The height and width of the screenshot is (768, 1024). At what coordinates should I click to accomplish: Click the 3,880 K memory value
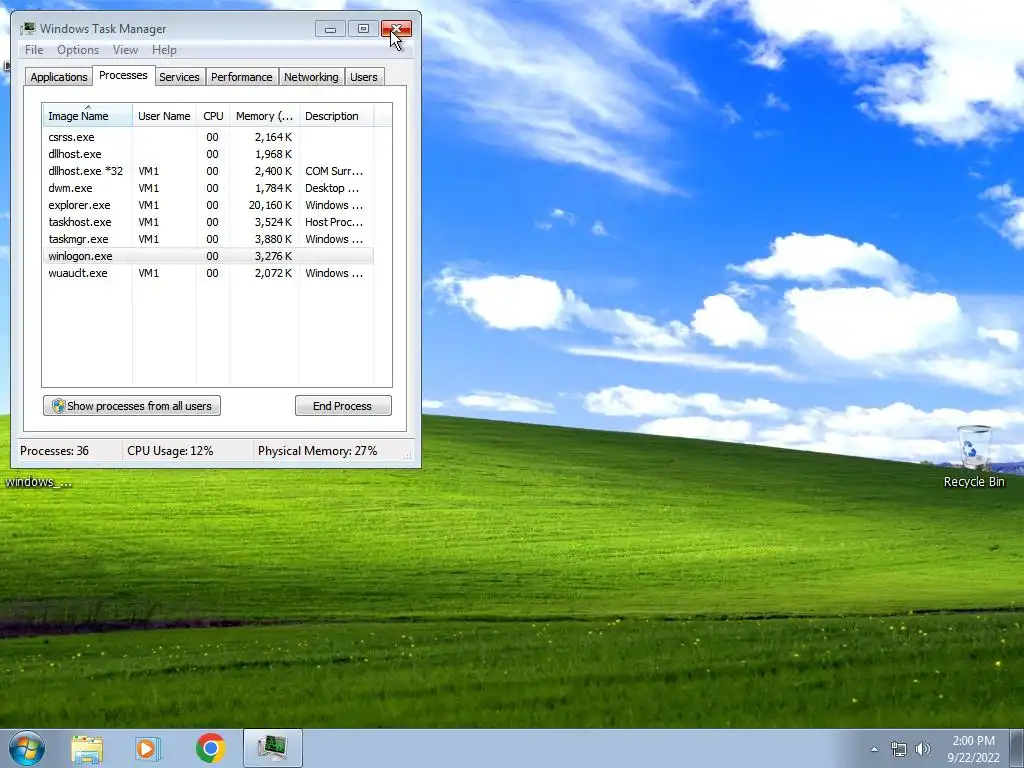click(273, 239)
